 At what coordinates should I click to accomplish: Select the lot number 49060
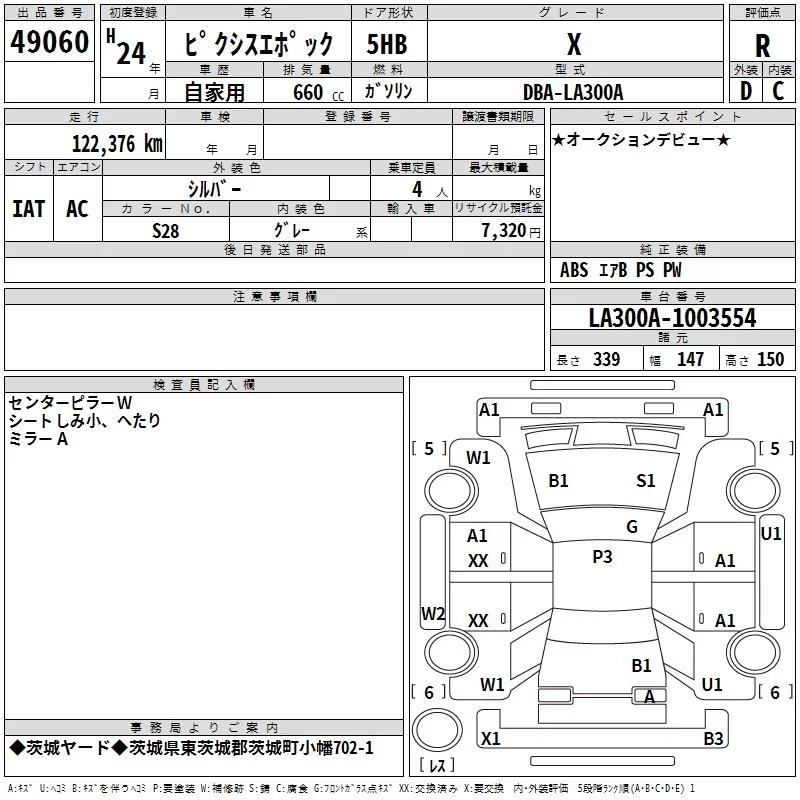click(x=49, y=43)
